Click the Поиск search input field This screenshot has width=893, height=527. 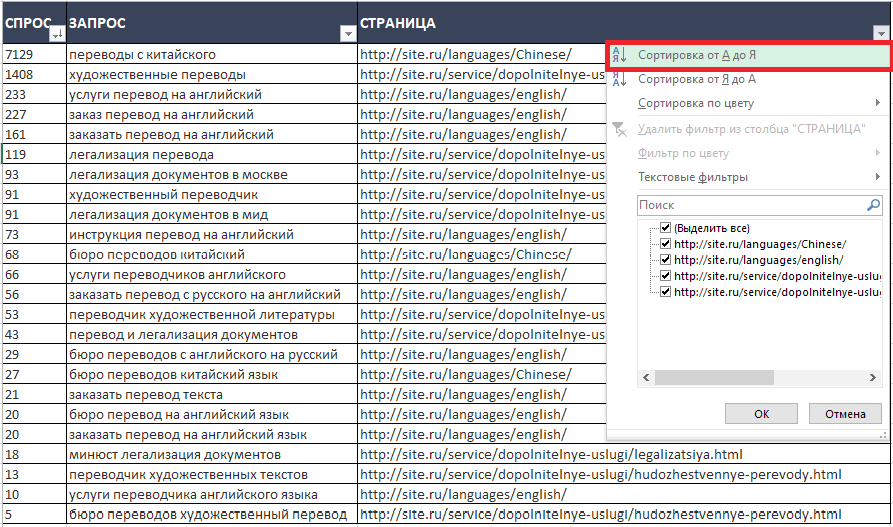point(750,205)
